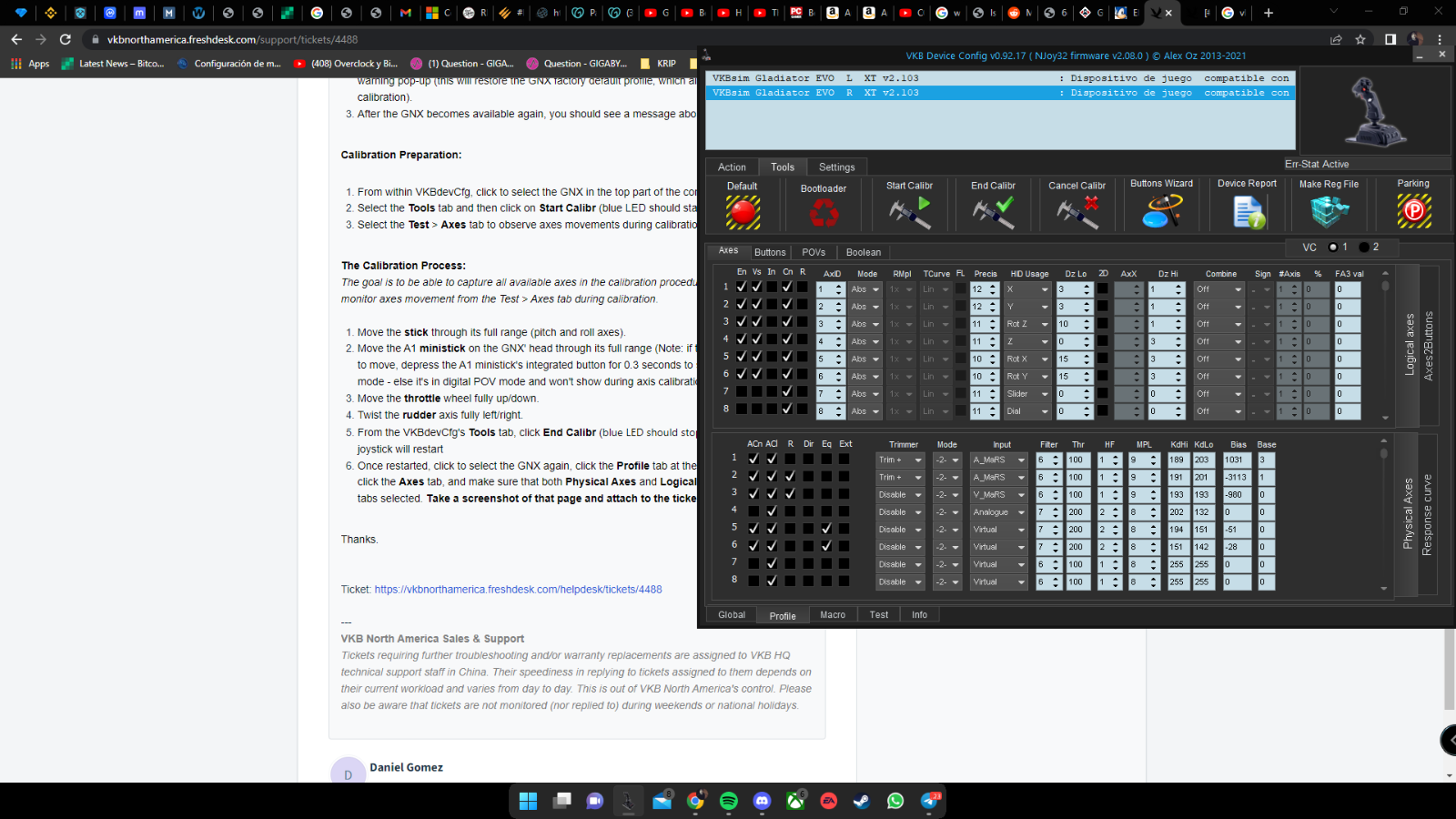Click the Bias field showing -3113
This screenshot has width=1456, height=819.
click(1238, 477)
